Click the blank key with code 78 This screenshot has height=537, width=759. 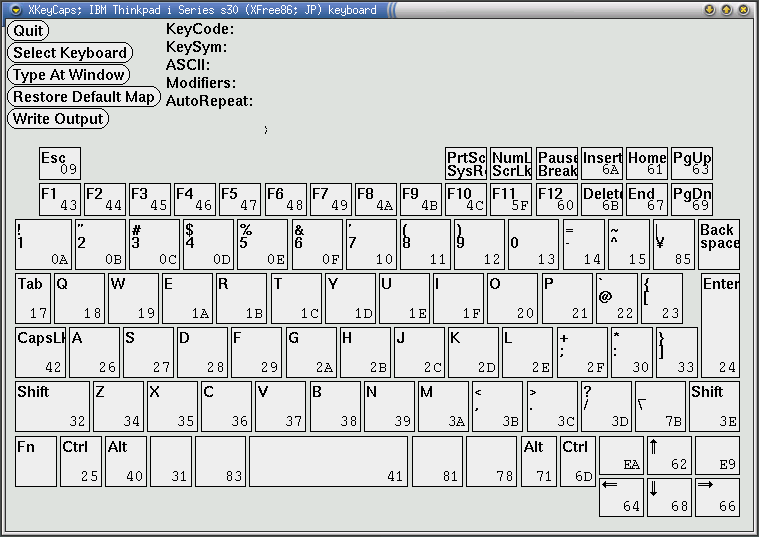(492, 461)
